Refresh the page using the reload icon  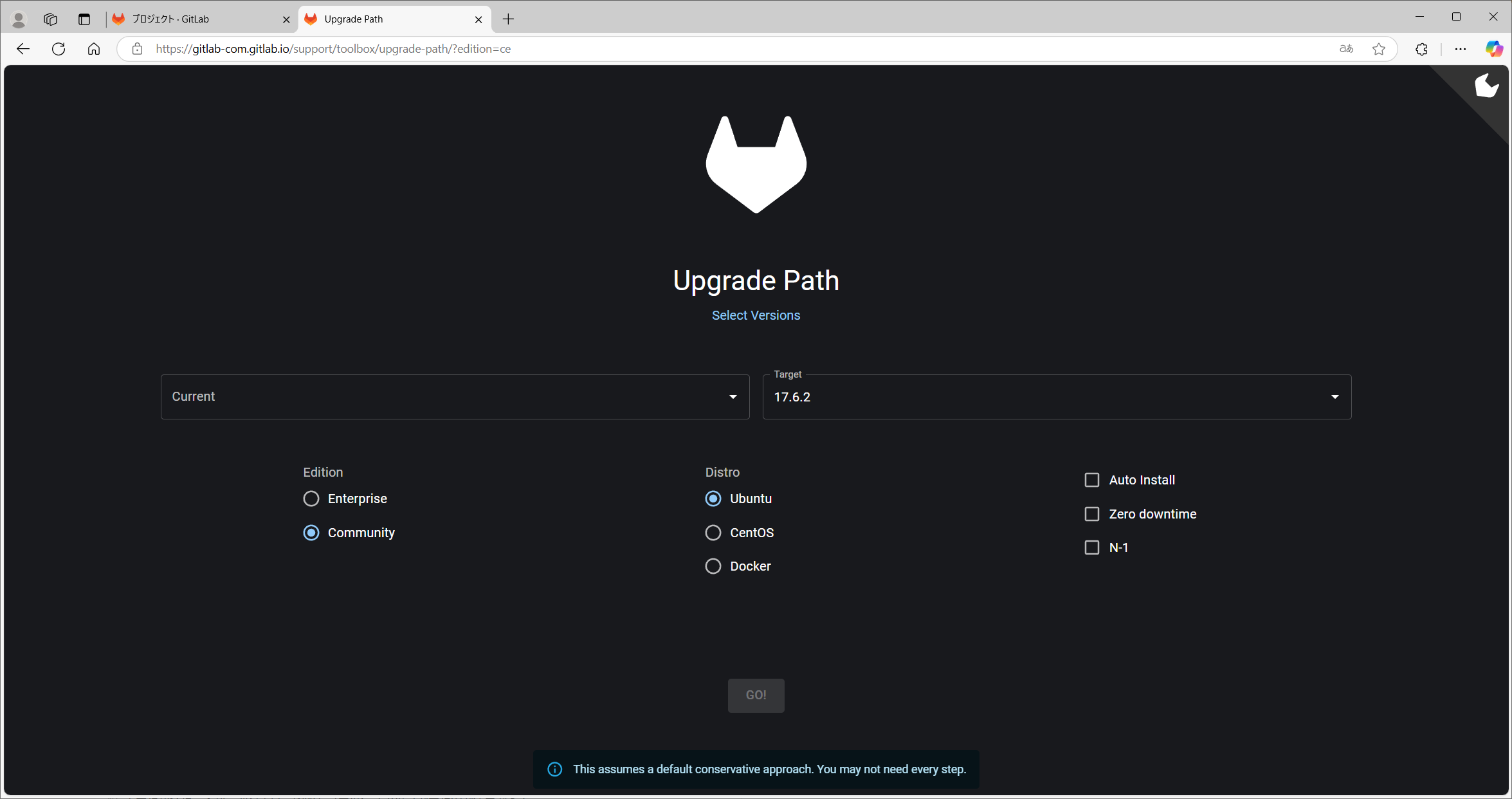(59, 48)
